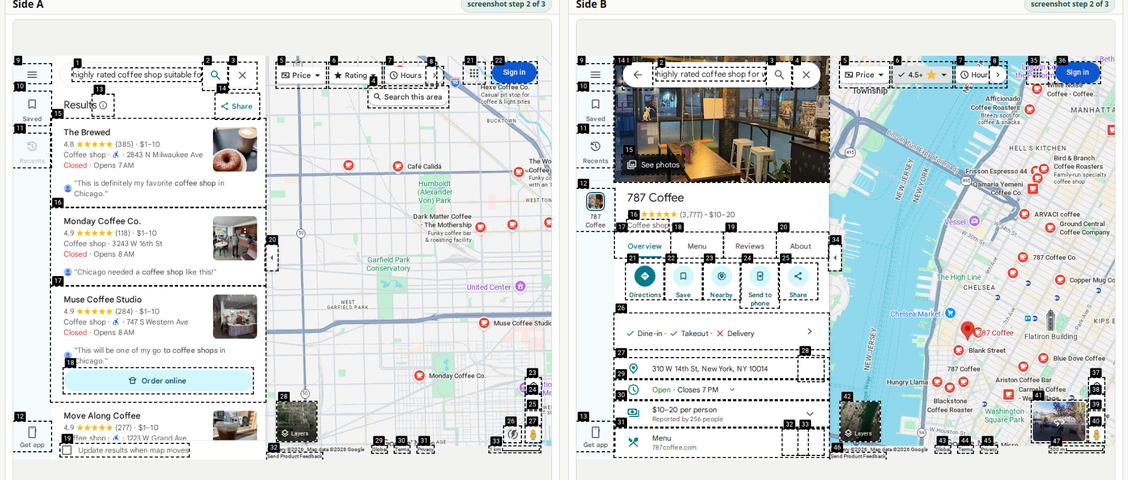The width and height of the screenshot is (1128, 480).
Task: Check Update results when map moves
Action: pyautogui.click(x=67, y=450)
